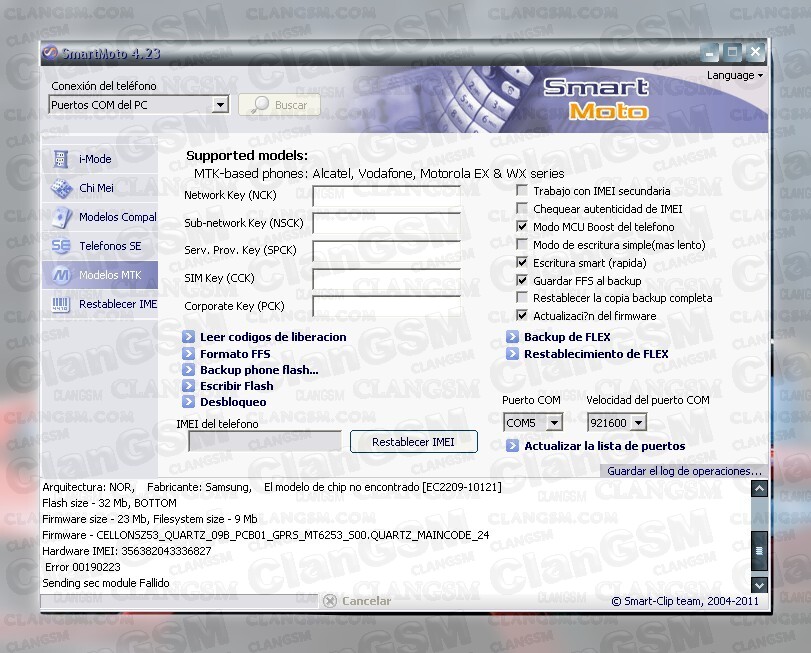This screenshot has height=653, width=811.
Task: Click Backup de FLEX action
Action: [567, 337]
